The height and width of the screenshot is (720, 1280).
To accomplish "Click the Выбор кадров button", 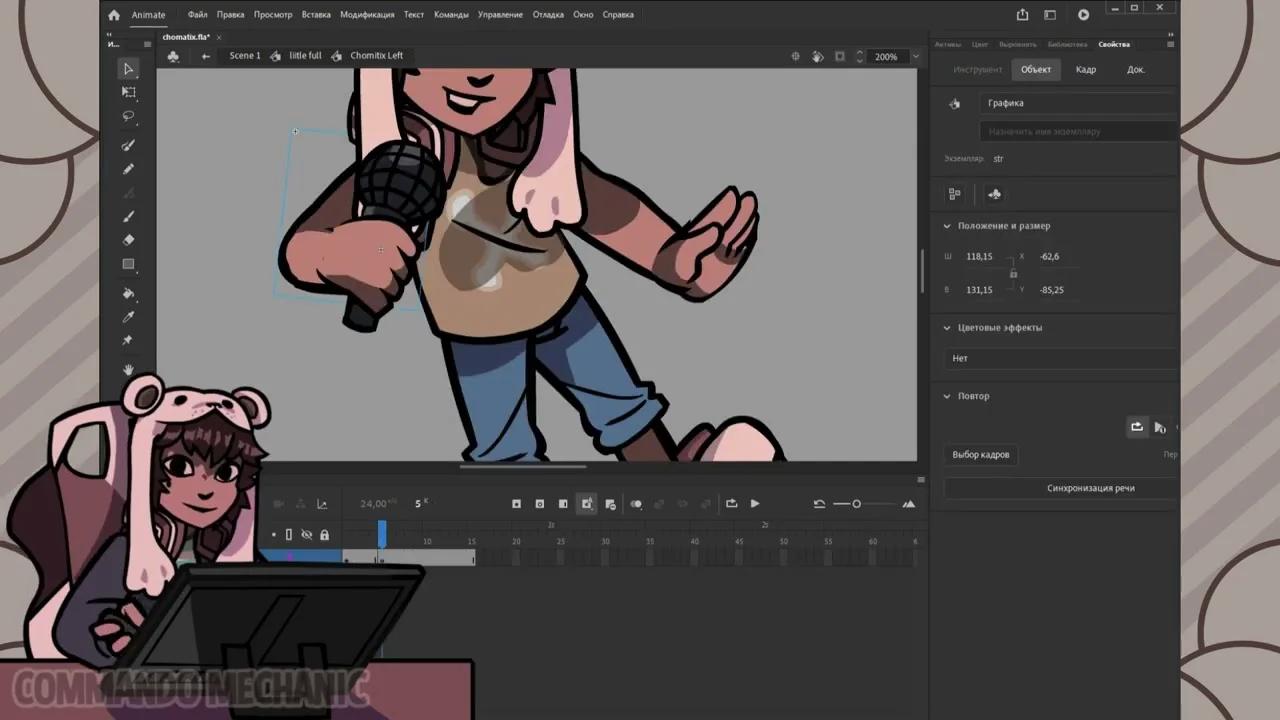I will (x=980, y=455).
